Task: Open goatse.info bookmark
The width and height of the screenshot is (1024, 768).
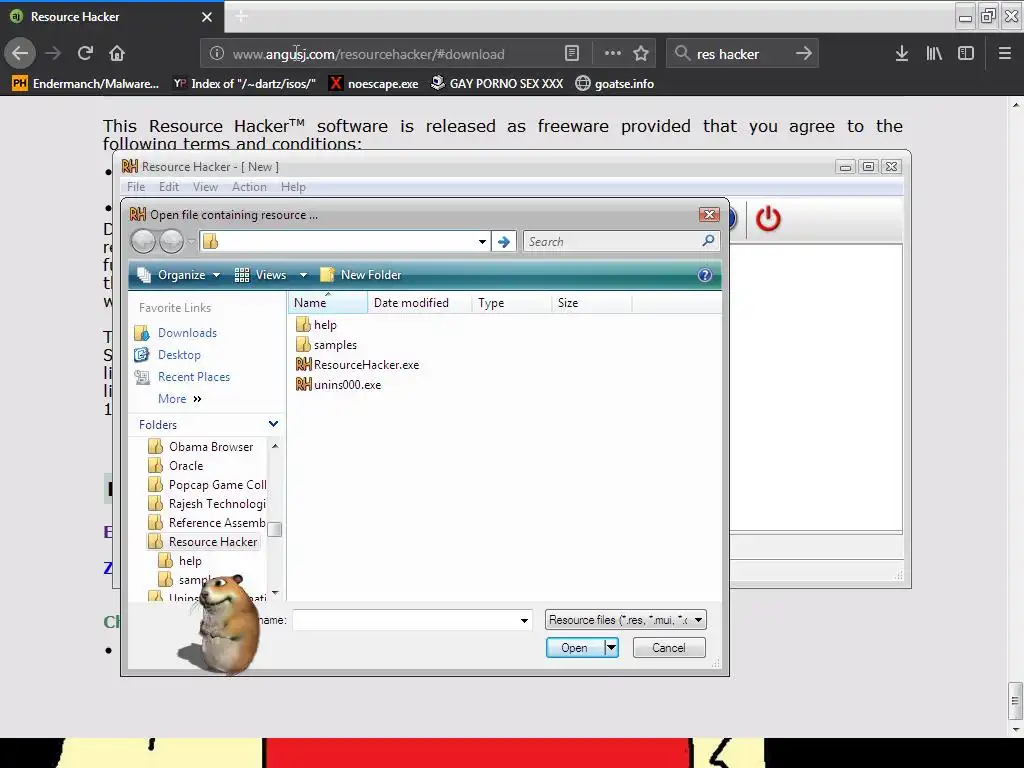Action: [x=615, y=84]
